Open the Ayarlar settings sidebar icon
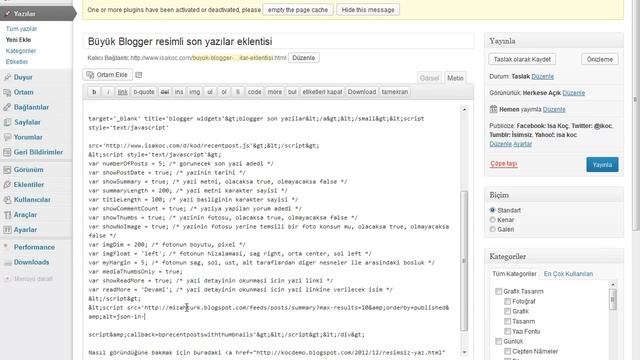Viewport: 640px width, 360px height. coord(7,230)
